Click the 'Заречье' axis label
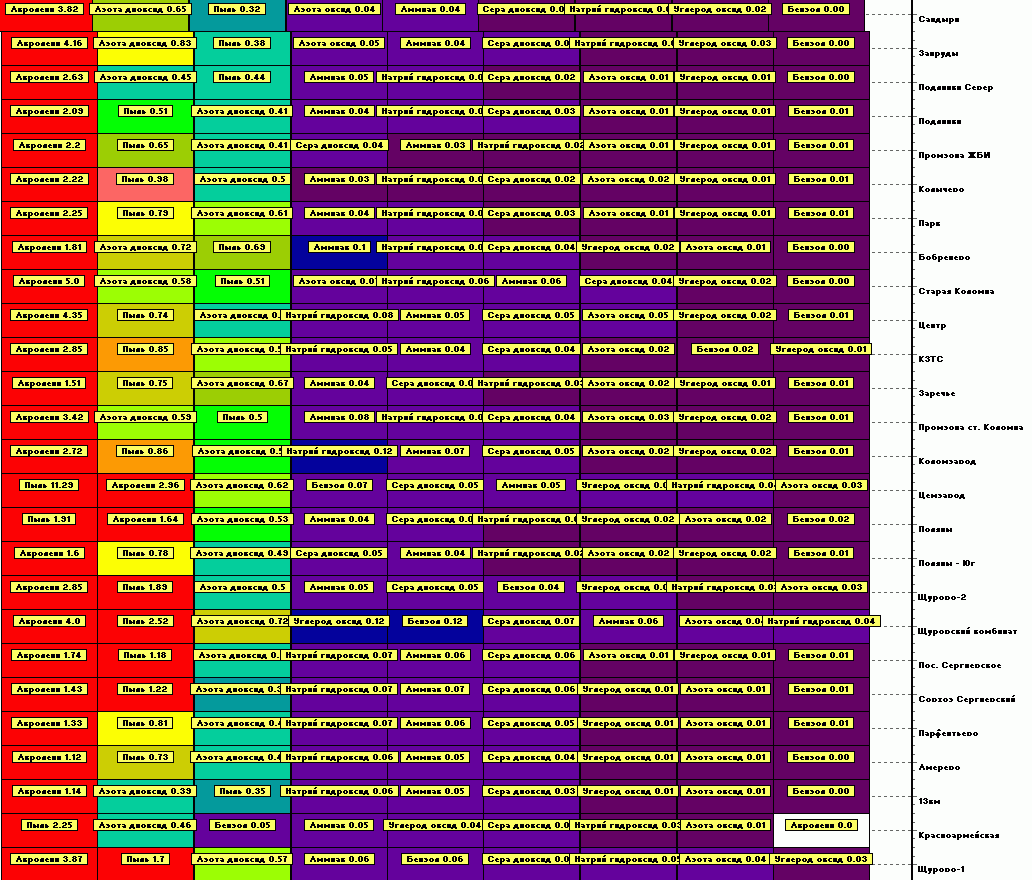1032x880 pixels. (x=937, y=394)
